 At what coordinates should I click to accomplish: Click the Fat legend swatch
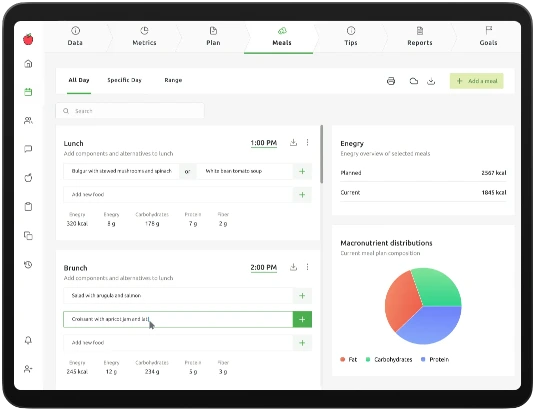click(x=343, y=359)
